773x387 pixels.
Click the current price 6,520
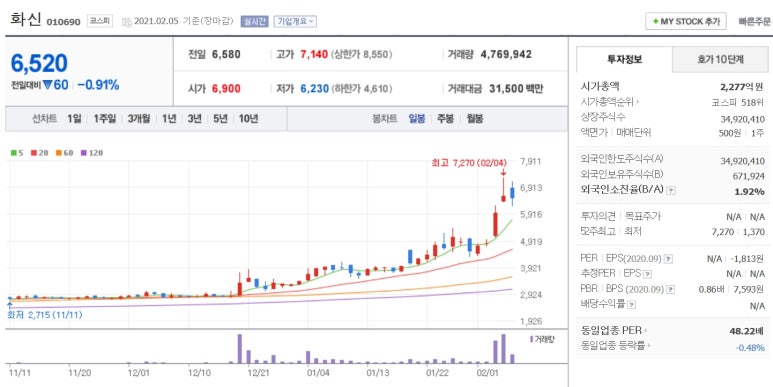click(x=39, y=63)
